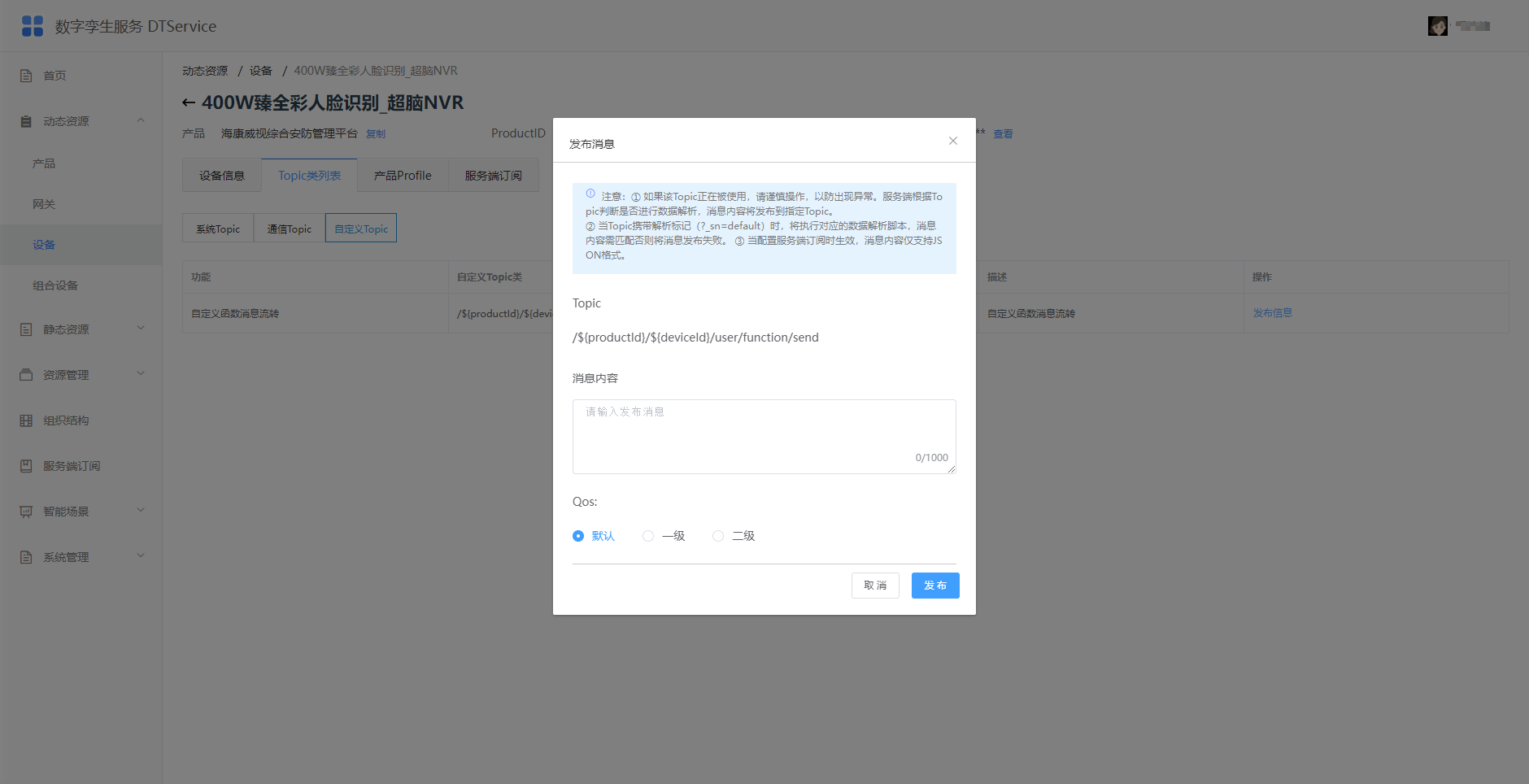
Task: Click the 发布 publish button
Action: coord(935,586)
